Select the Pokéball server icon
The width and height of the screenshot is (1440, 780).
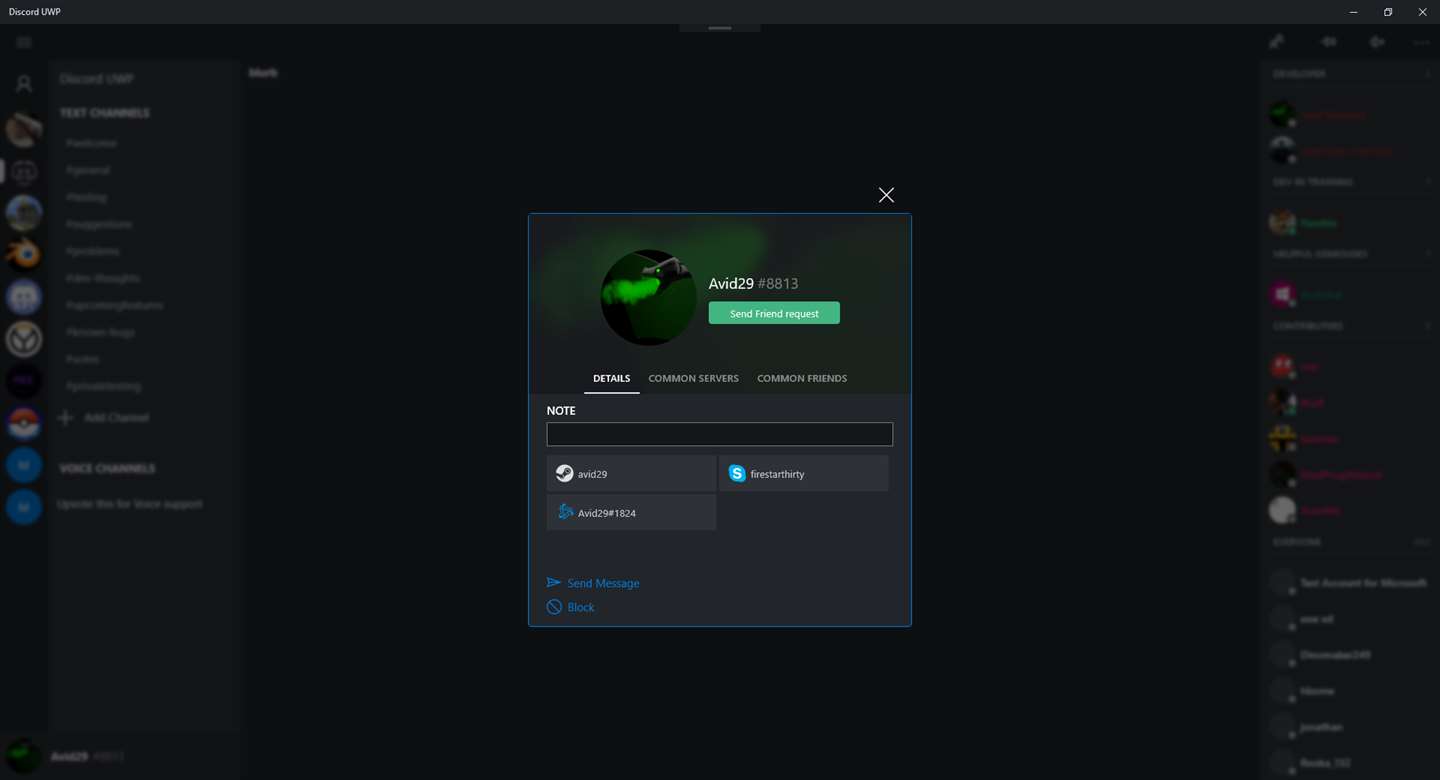tap(24, 423)
